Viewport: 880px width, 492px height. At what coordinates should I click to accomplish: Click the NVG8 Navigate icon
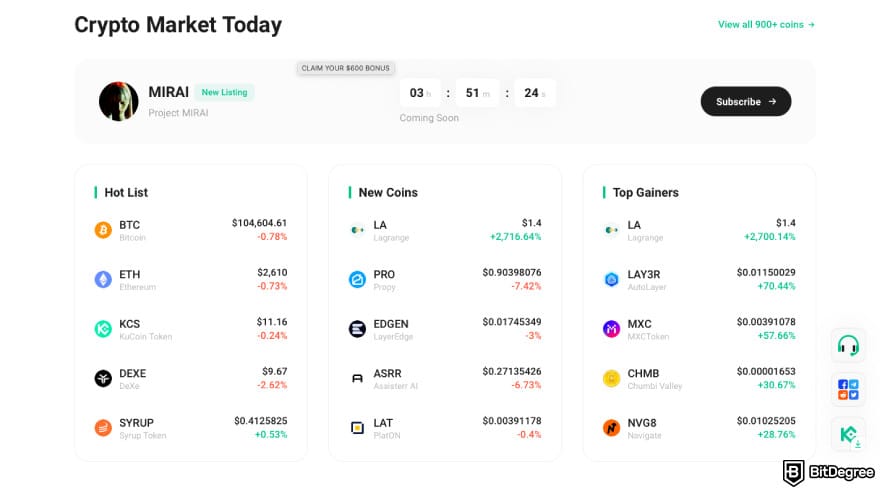point(611,427)
